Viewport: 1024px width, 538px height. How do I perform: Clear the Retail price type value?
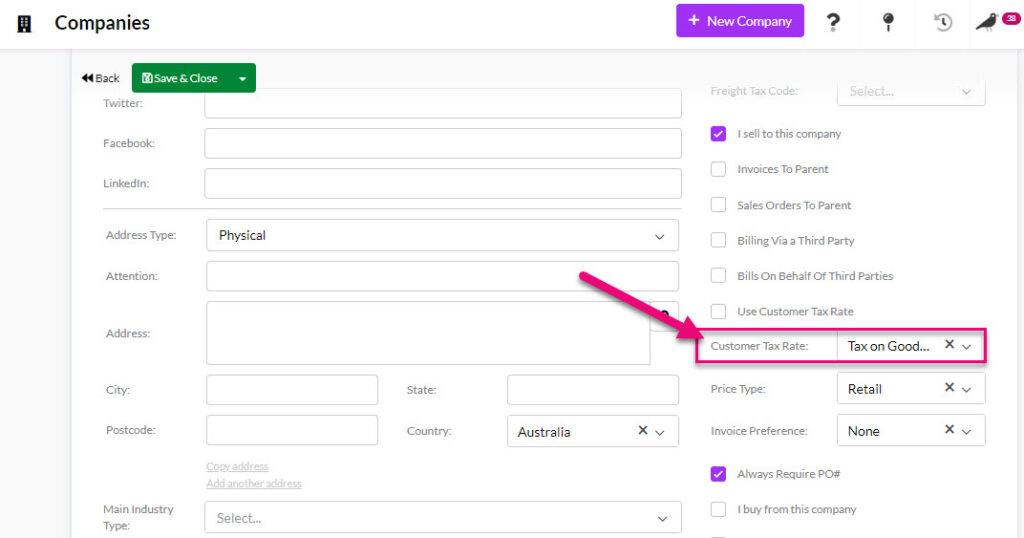tap(950, 388)
